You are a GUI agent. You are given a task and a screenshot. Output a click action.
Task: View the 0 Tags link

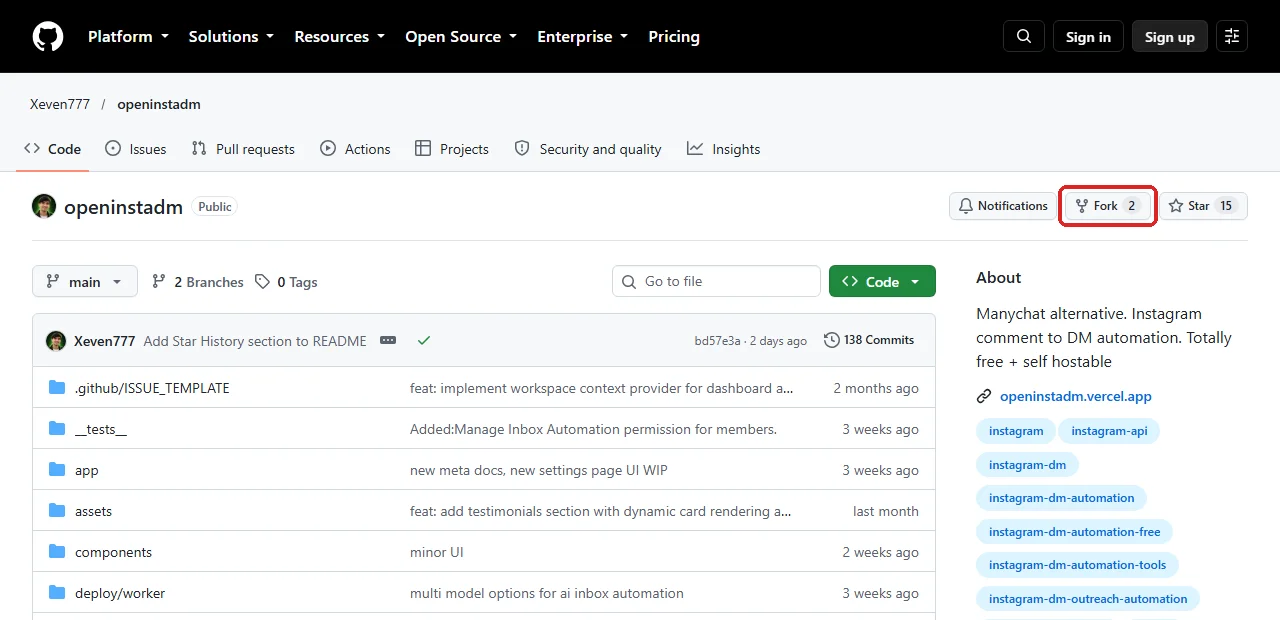tap(286, 282)
